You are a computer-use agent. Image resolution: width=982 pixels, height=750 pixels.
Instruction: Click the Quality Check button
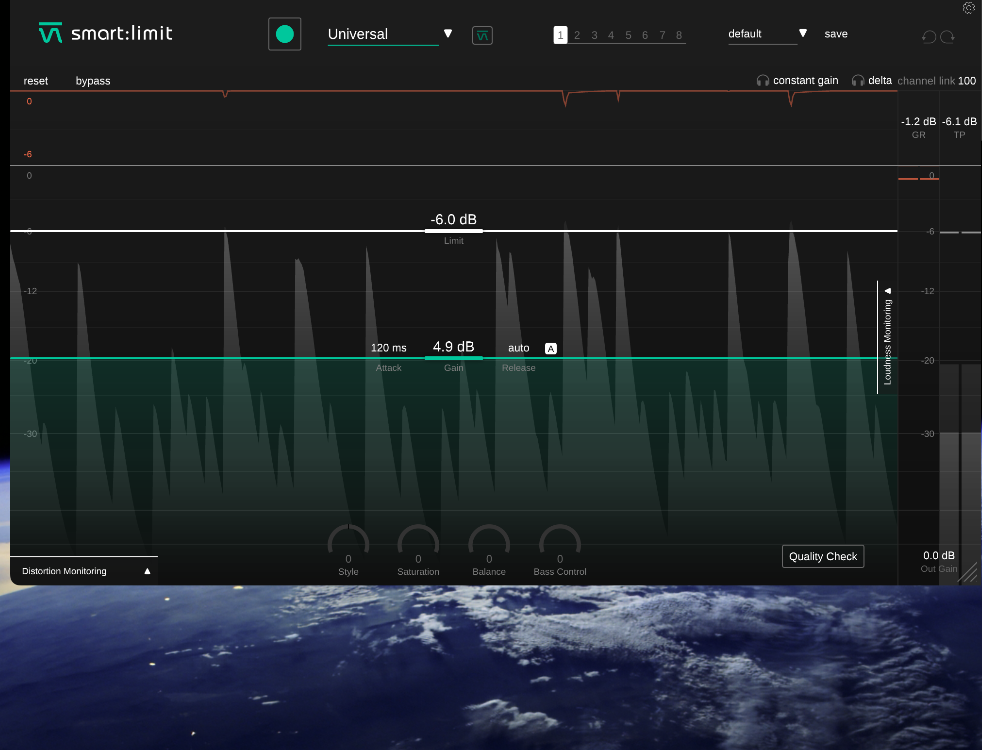[822, 556]
